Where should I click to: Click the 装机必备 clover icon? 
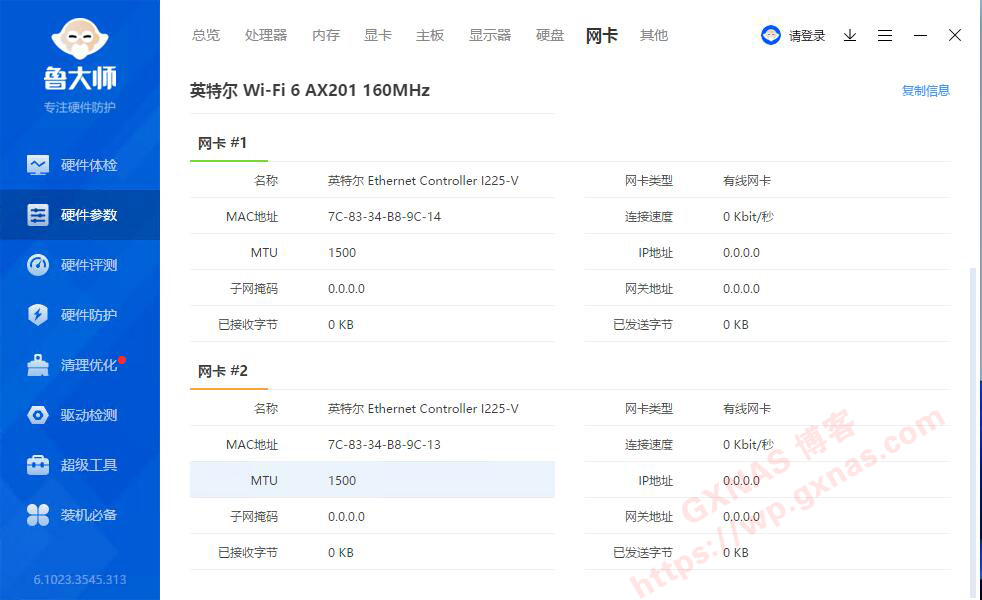point(38,515)
